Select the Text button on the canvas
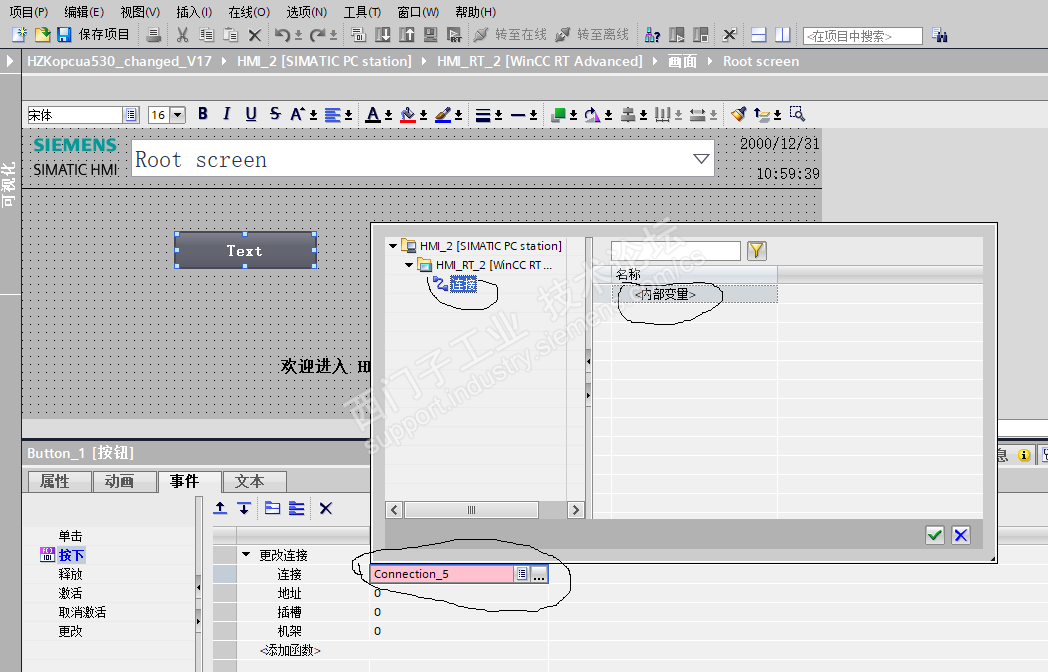The height and width of the screenshot is (672, 1048). pos(245,250)
